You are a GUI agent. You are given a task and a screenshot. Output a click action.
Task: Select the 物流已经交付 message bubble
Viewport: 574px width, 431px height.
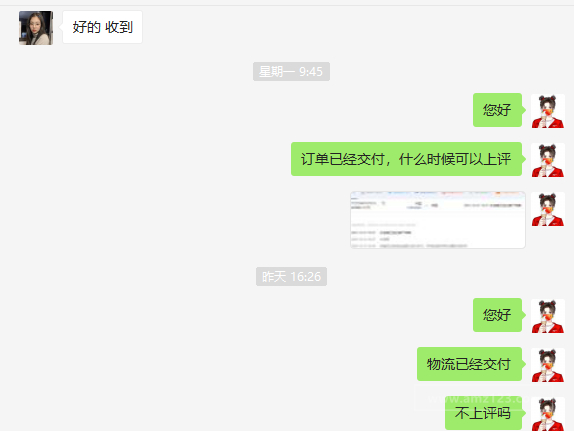(x=469, y=364)
